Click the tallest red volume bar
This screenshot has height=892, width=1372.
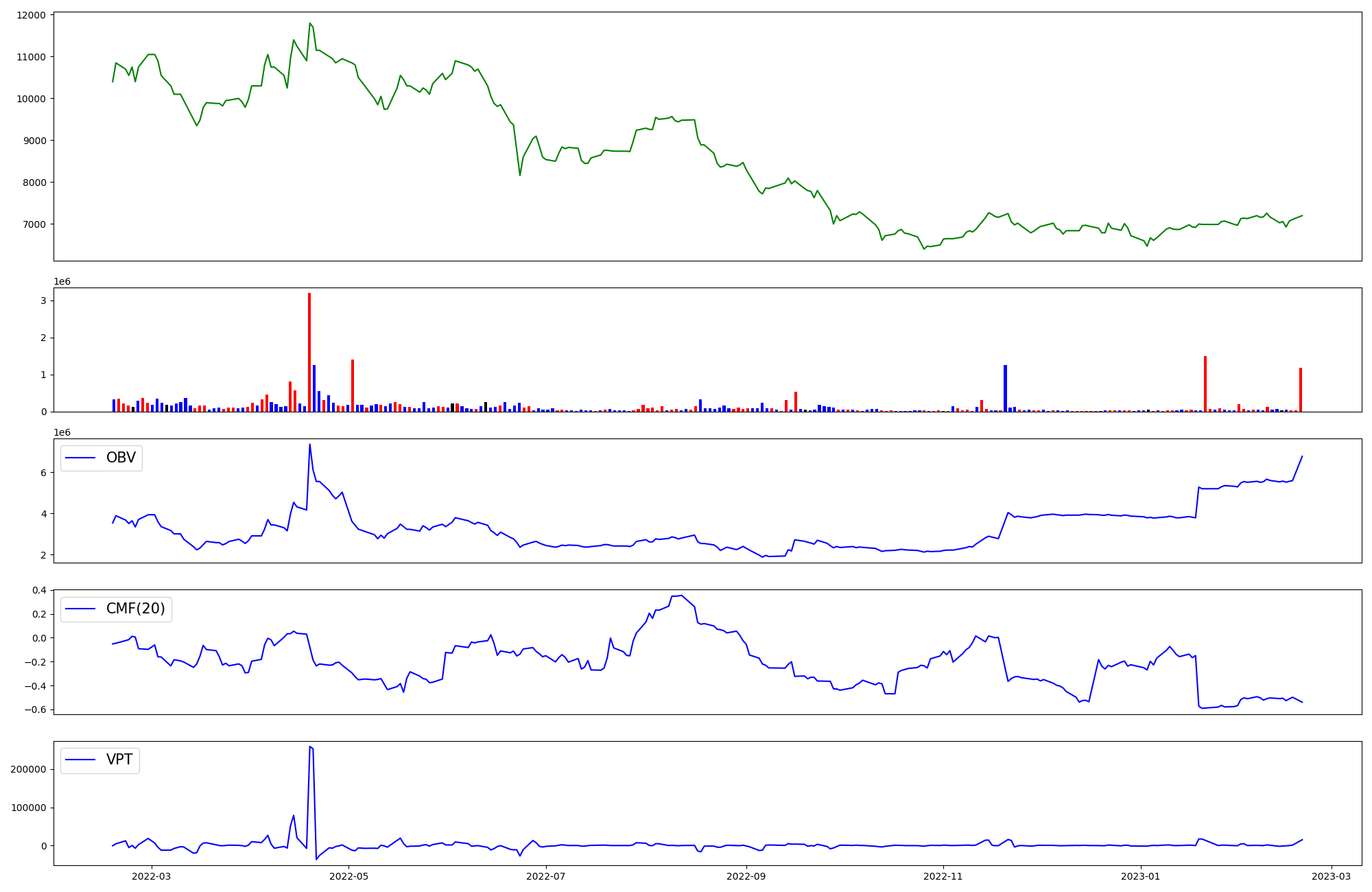[309, 351]
